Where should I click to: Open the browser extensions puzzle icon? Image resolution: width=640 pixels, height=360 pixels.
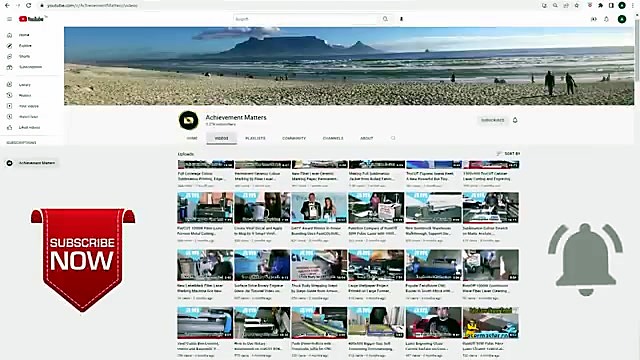[600, 5]
